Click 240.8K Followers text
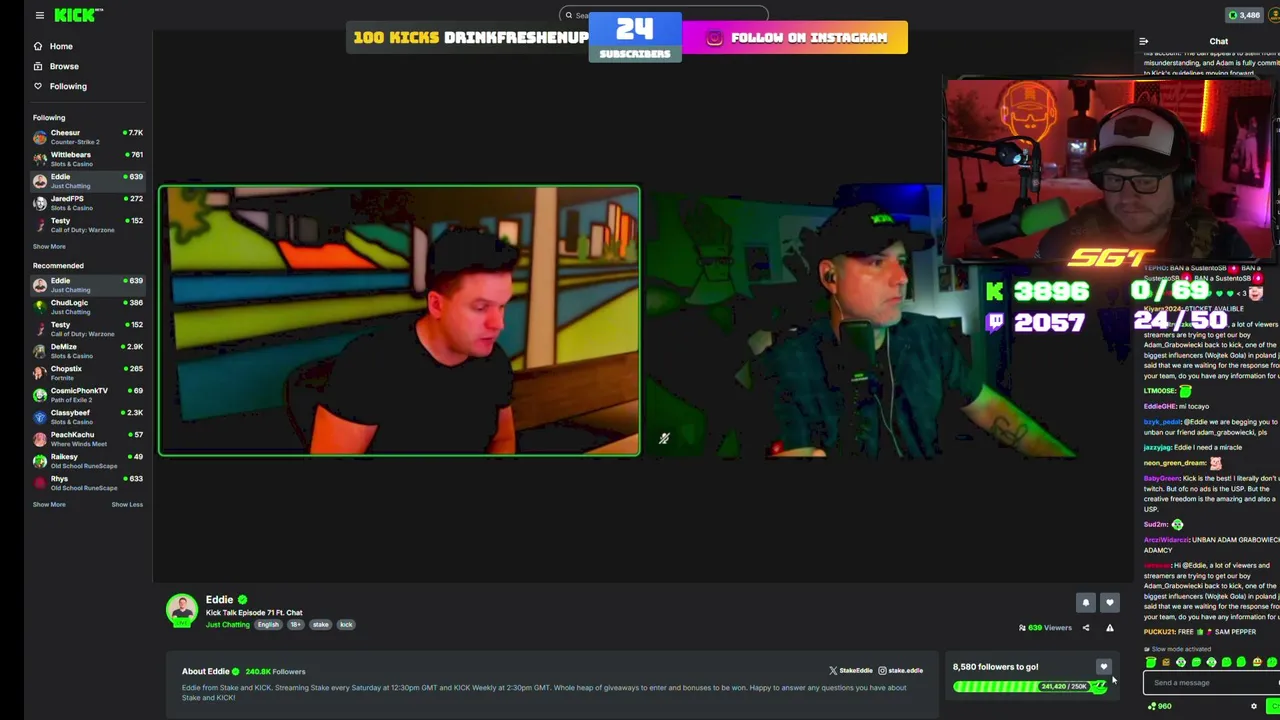This screenshot has height=720, width=1280. tap(275, 672)
